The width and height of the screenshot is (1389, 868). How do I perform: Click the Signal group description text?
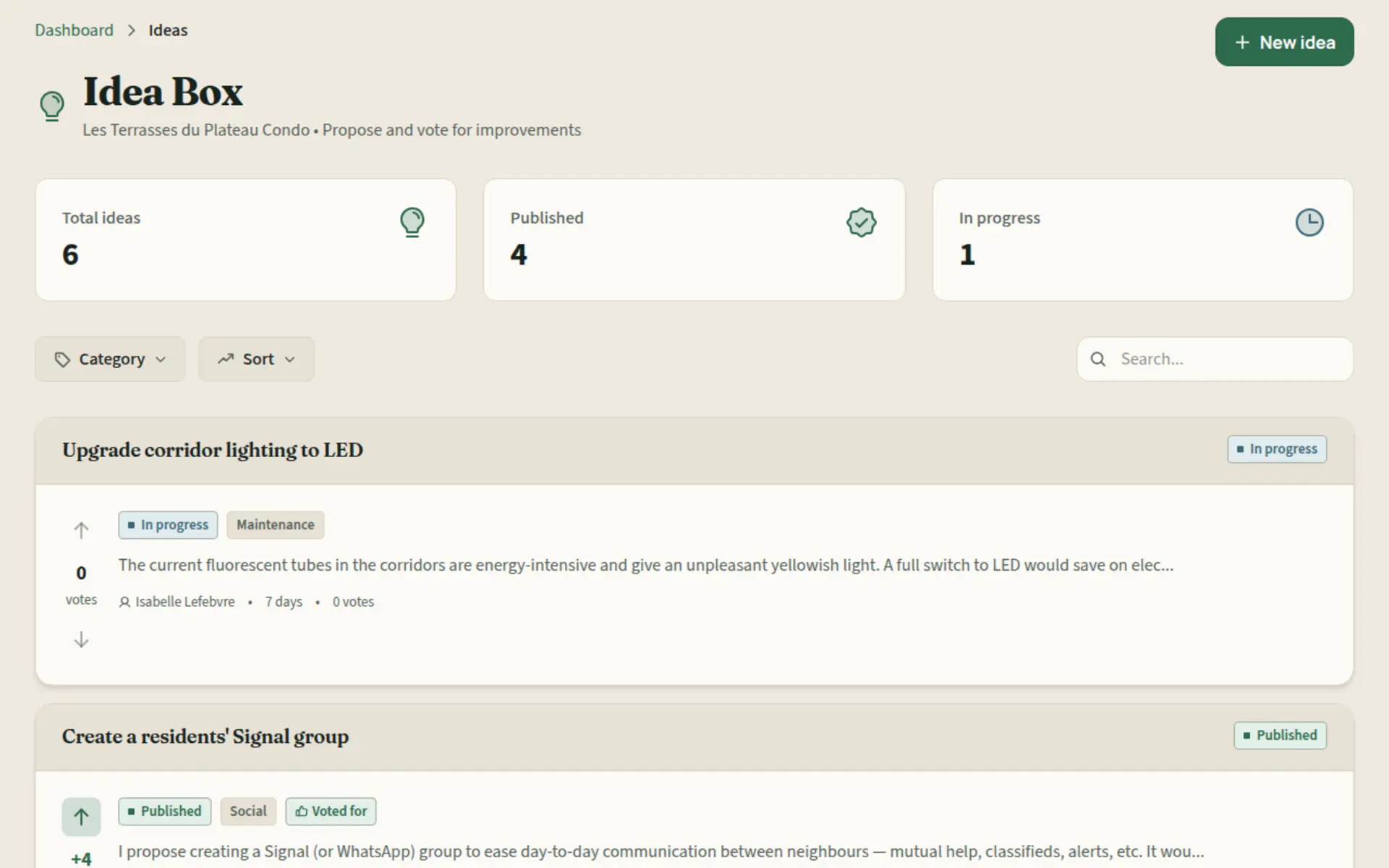[x=661, y=851]
